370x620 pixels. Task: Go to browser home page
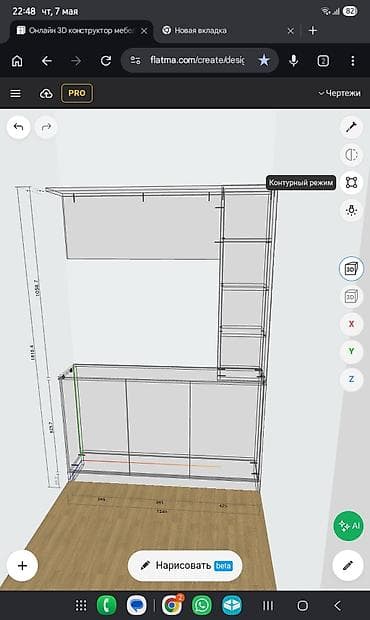coord(17,61)
